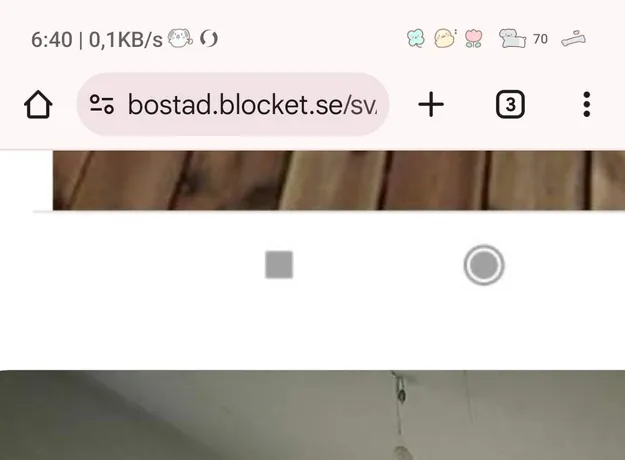This screenshot has height=460, width=625.
Task: Tap the yellow chick status icon
Action: (x=444, y=39)
